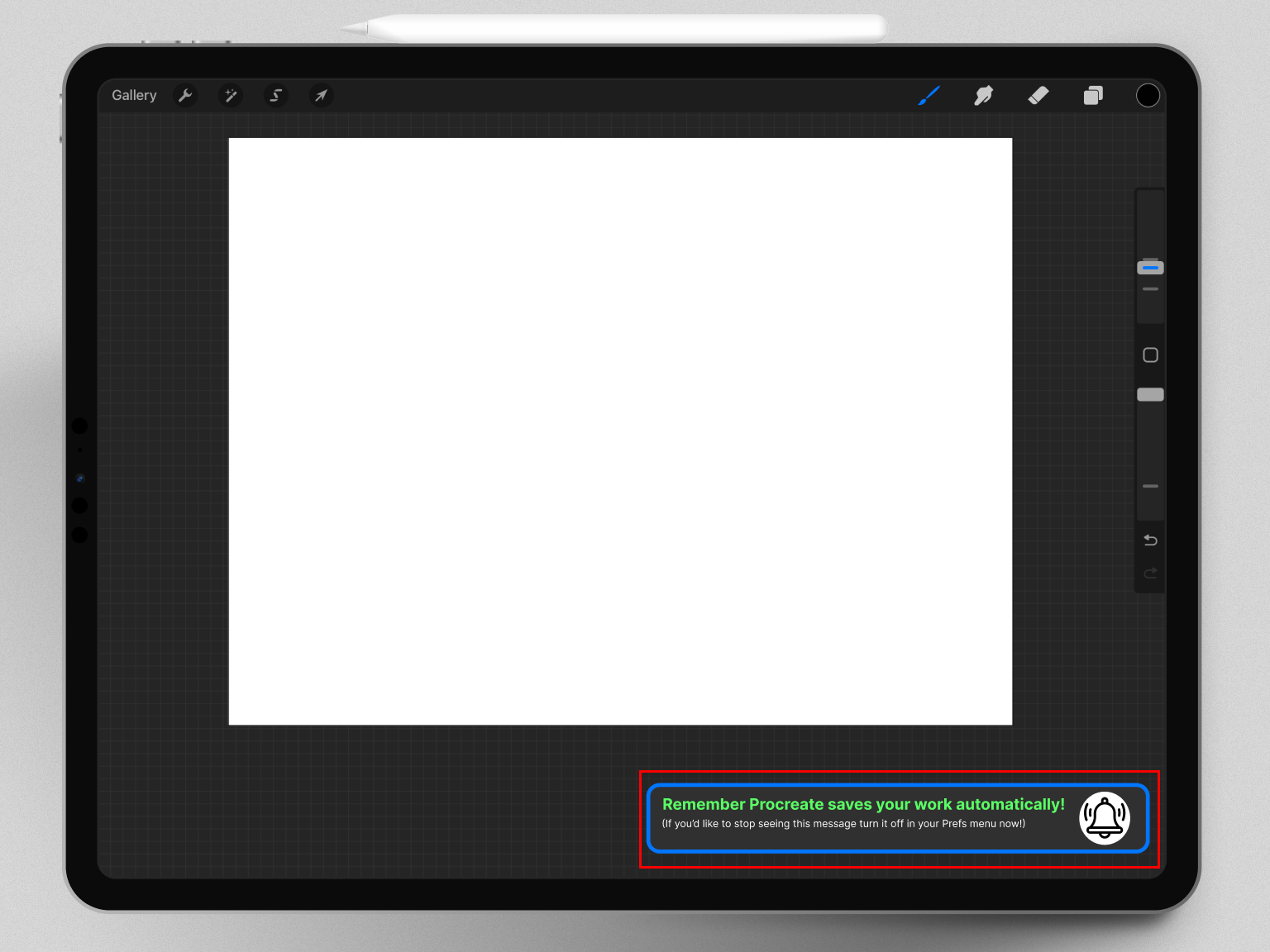The height and width of the screenshot is (952, 1270).
Task: Click the auto-save reminder headline text
Action: coord(863,804)
